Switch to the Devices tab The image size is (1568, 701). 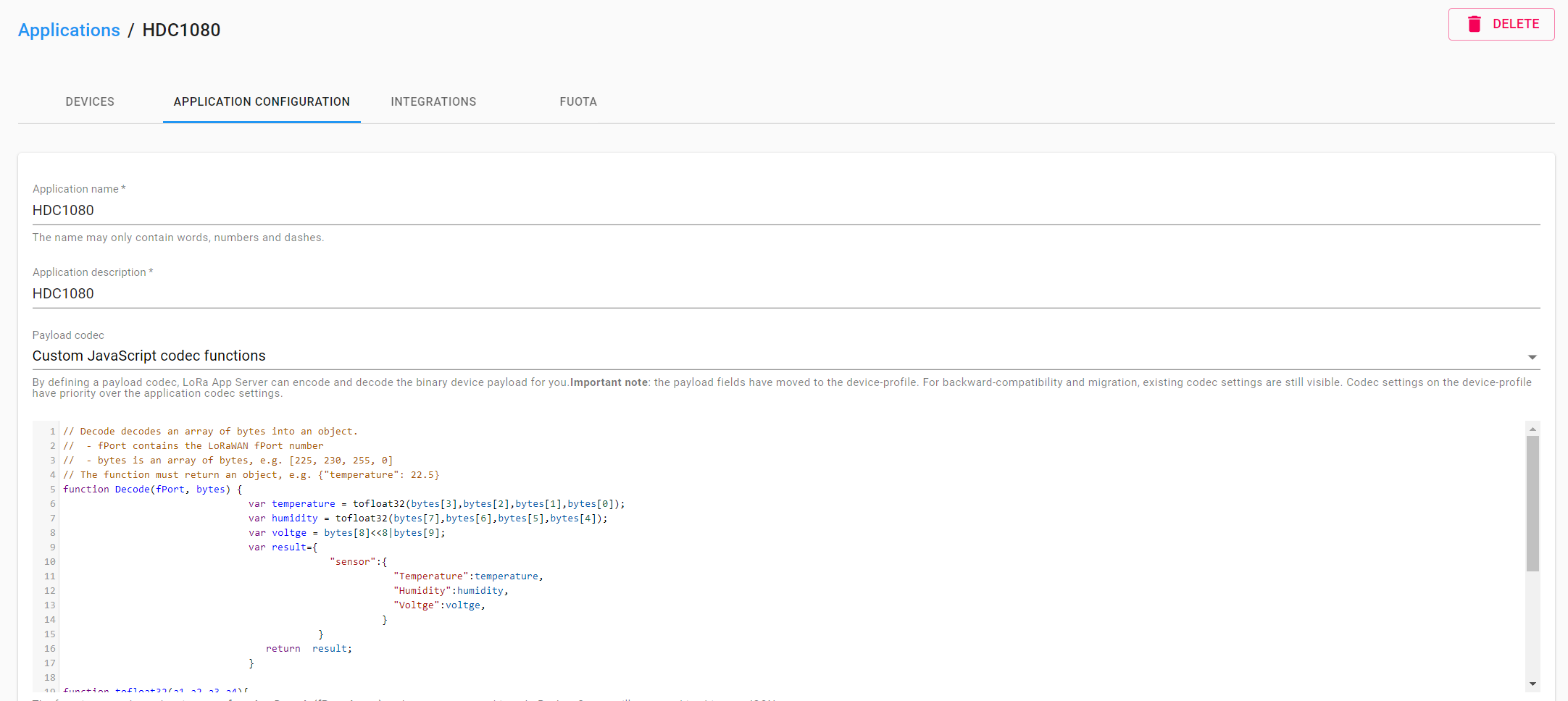90,101
